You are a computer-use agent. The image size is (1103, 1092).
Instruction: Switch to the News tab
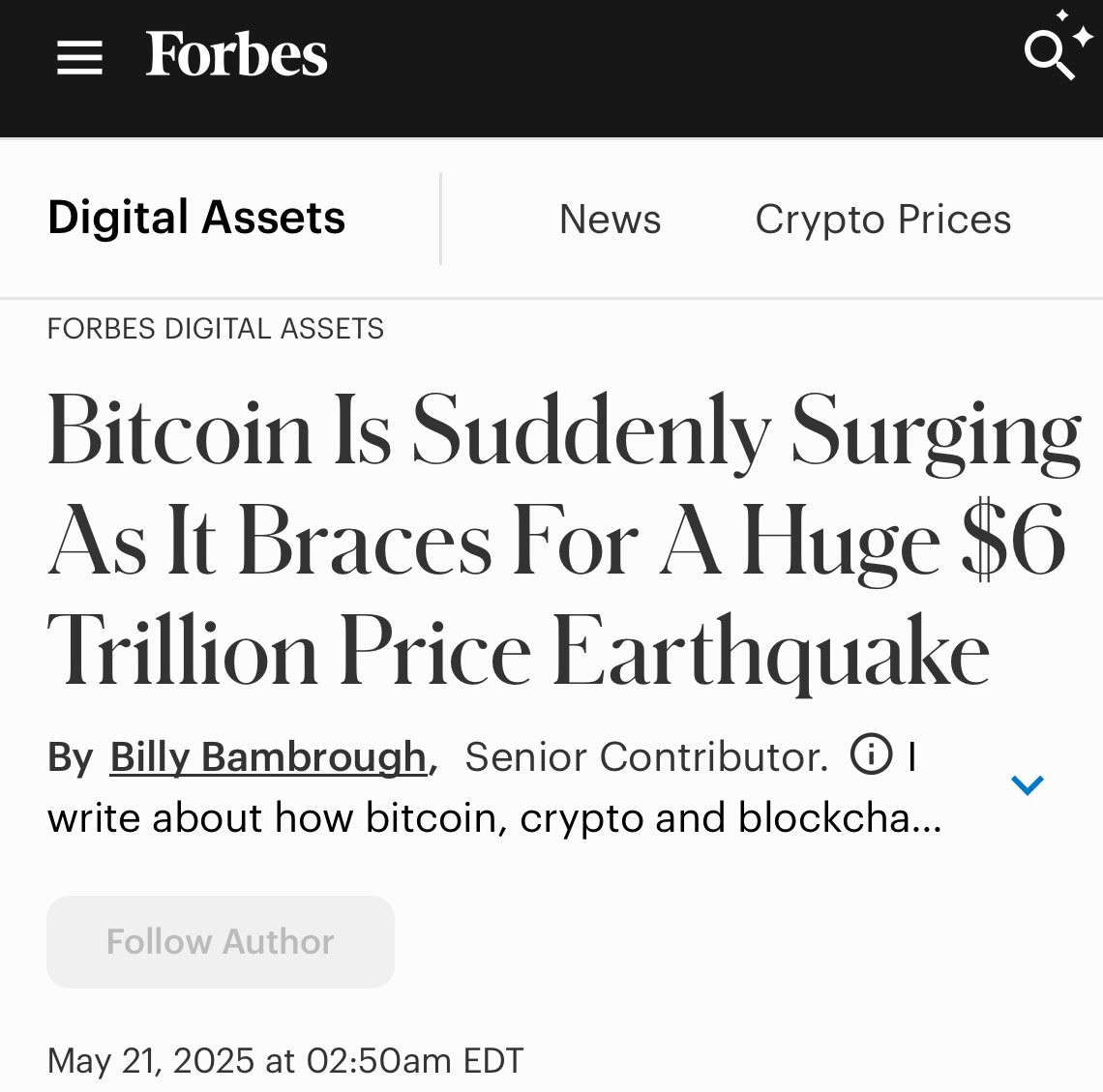[x=610, y=220]
